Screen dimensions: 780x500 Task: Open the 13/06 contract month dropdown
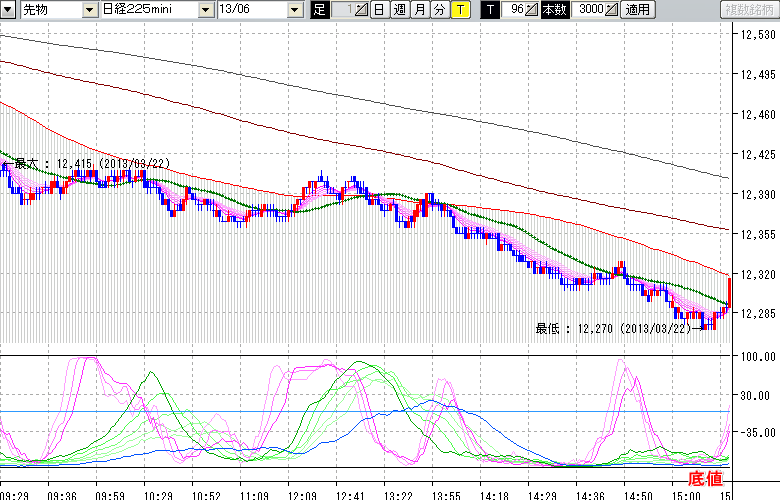pyautogui.click(x=294, y=10)
